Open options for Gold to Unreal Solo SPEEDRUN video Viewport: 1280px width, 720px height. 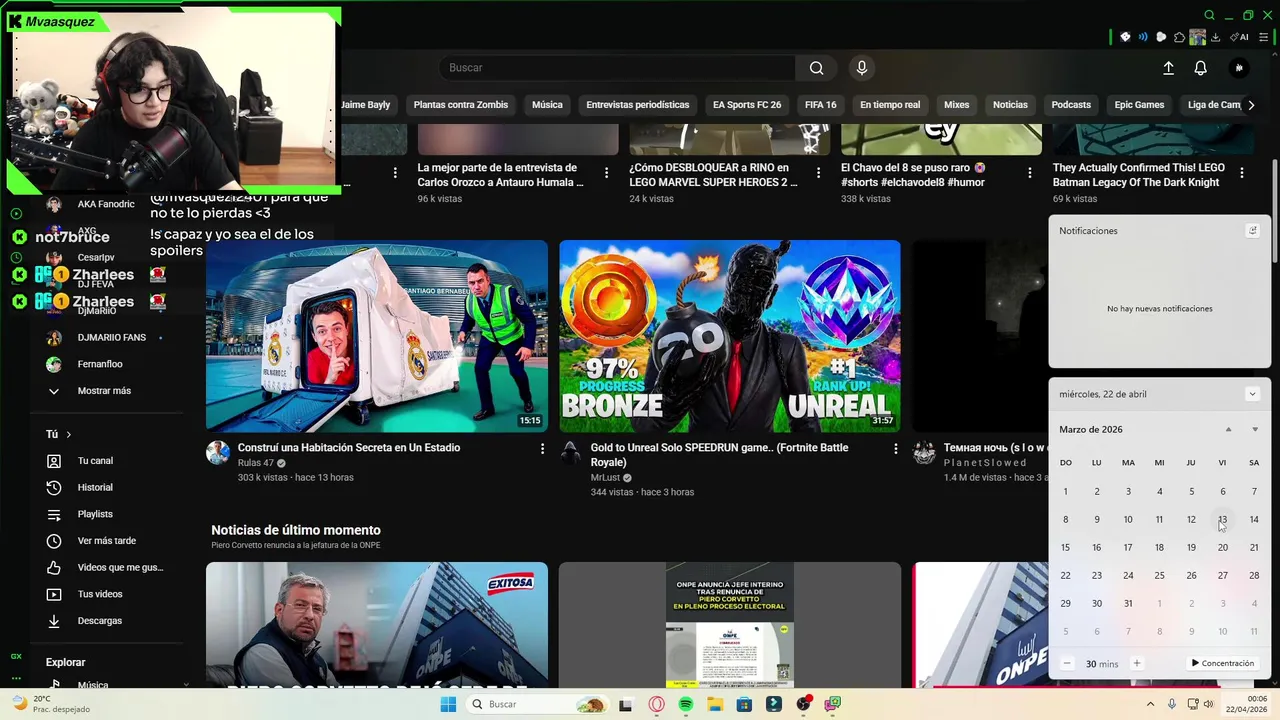coord(895,449)
